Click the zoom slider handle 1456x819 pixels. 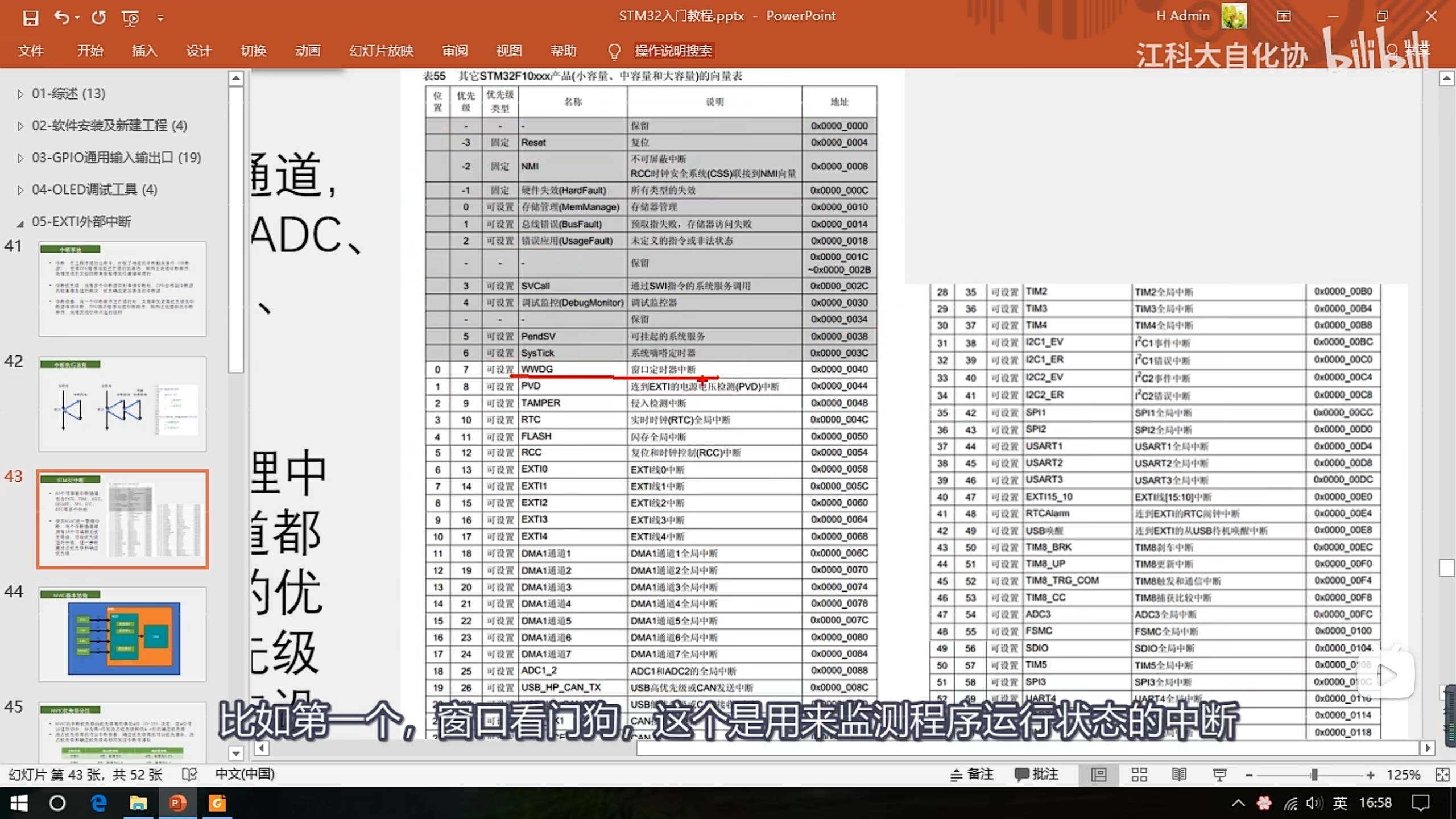(x=1314, y=775)
